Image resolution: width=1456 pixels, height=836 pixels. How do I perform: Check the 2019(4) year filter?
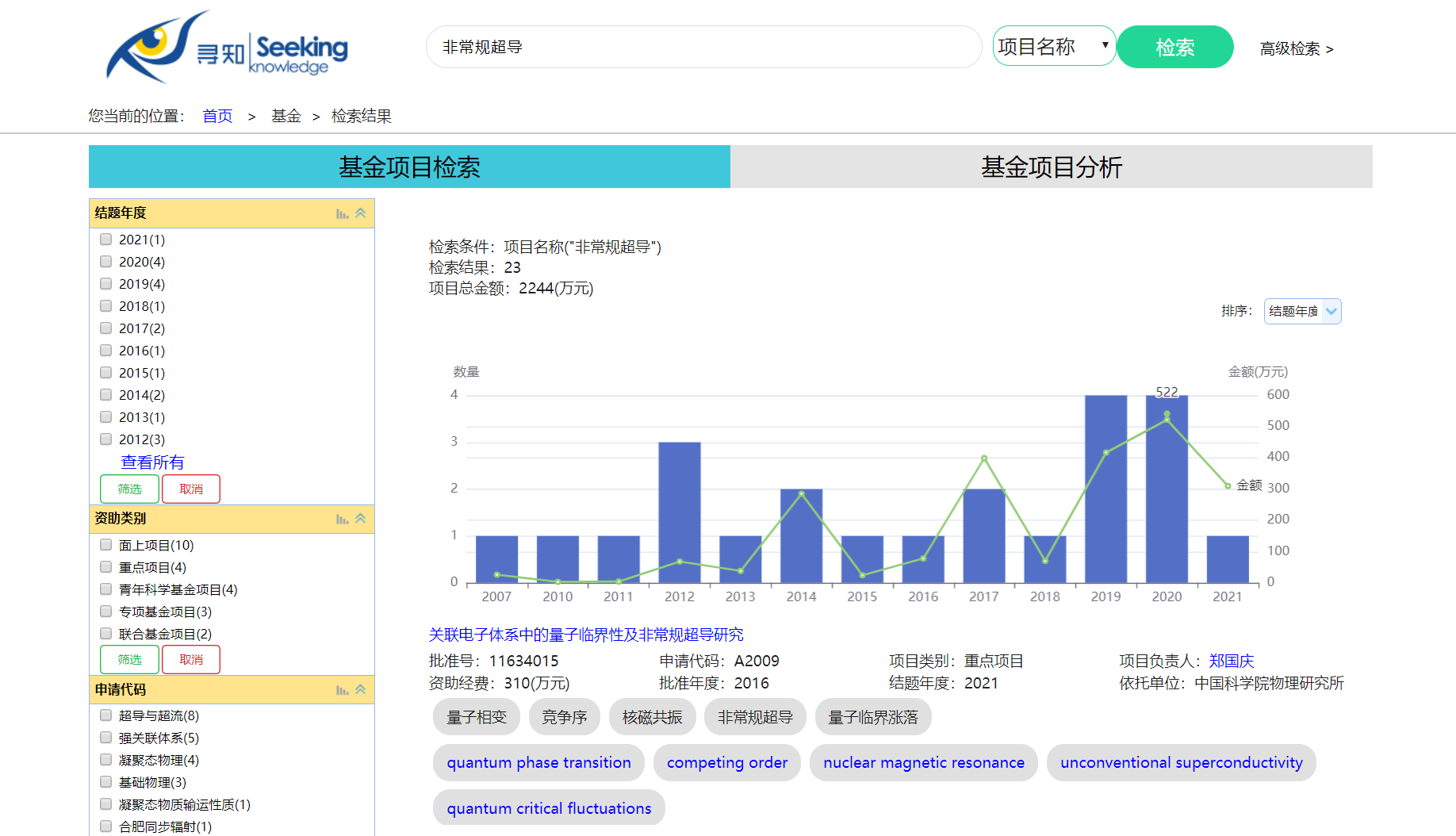pos(105,283)
